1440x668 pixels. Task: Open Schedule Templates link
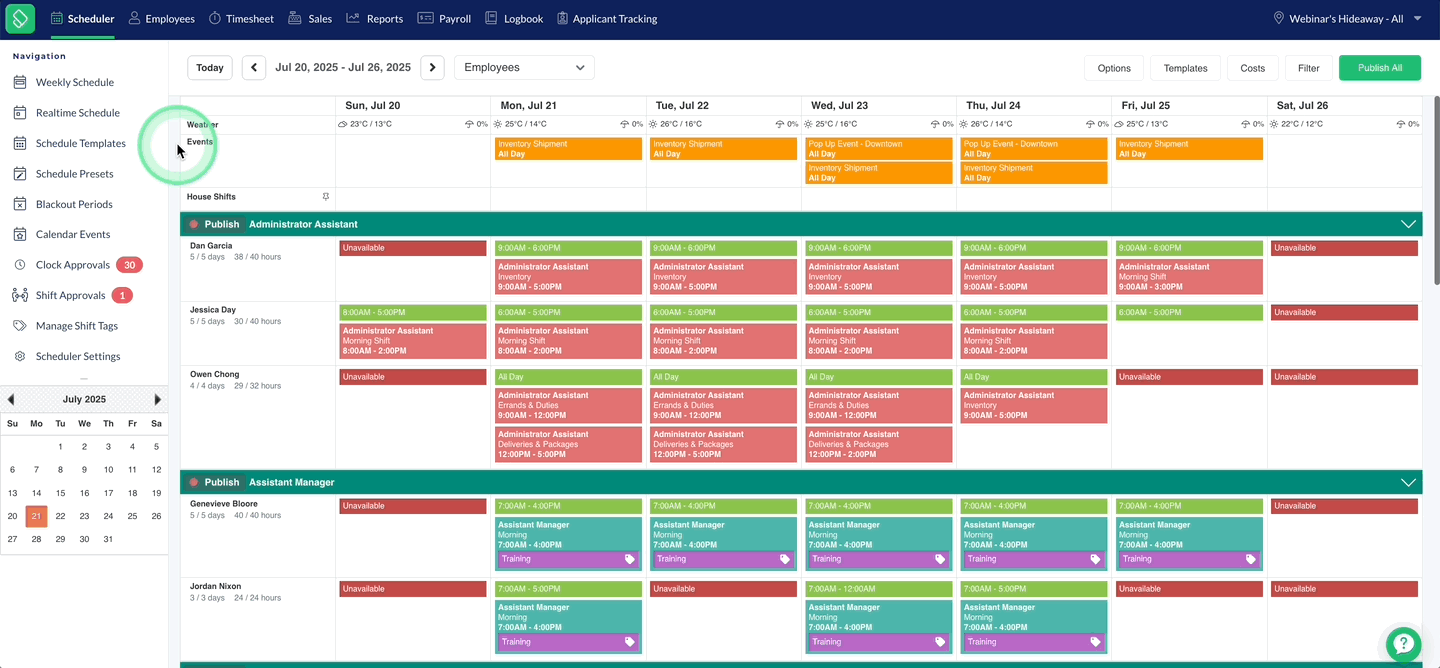[x=81, y=143]
